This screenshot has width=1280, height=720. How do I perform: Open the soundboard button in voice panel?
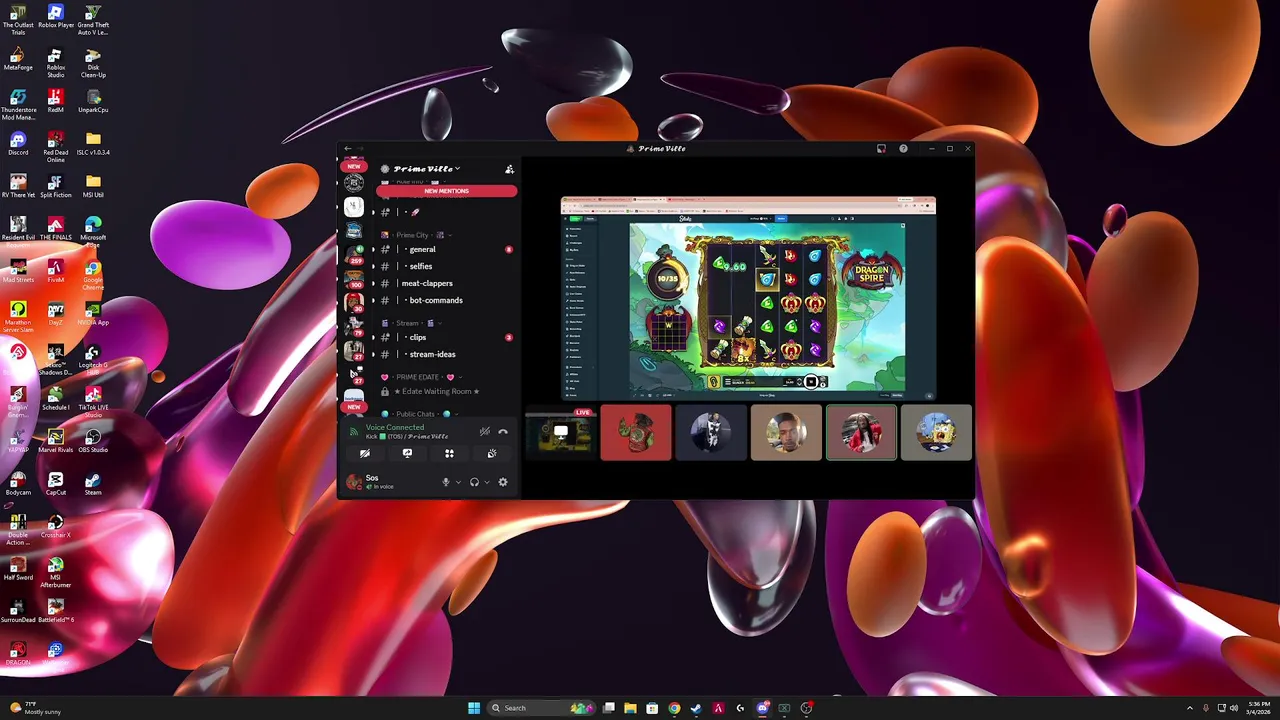point(491,453)
